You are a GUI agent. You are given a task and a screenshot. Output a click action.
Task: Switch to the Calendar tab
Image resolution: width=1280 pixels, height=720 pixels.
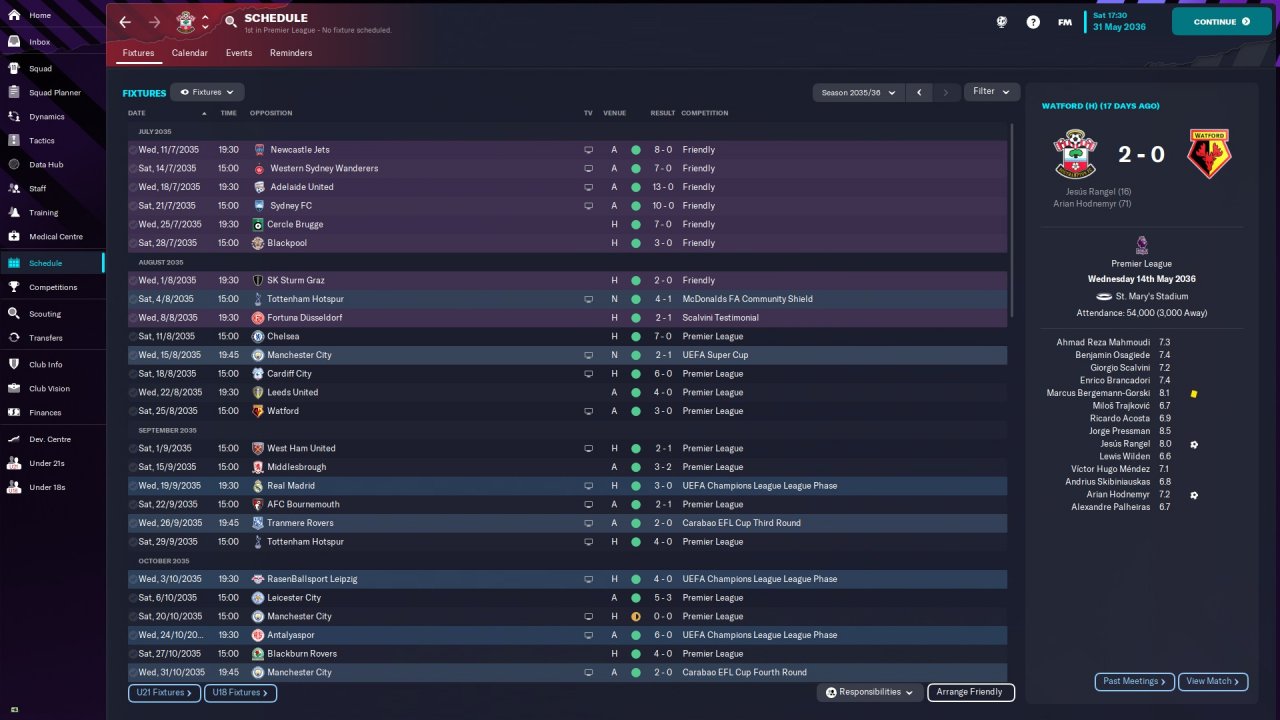(x=189, y=53)
